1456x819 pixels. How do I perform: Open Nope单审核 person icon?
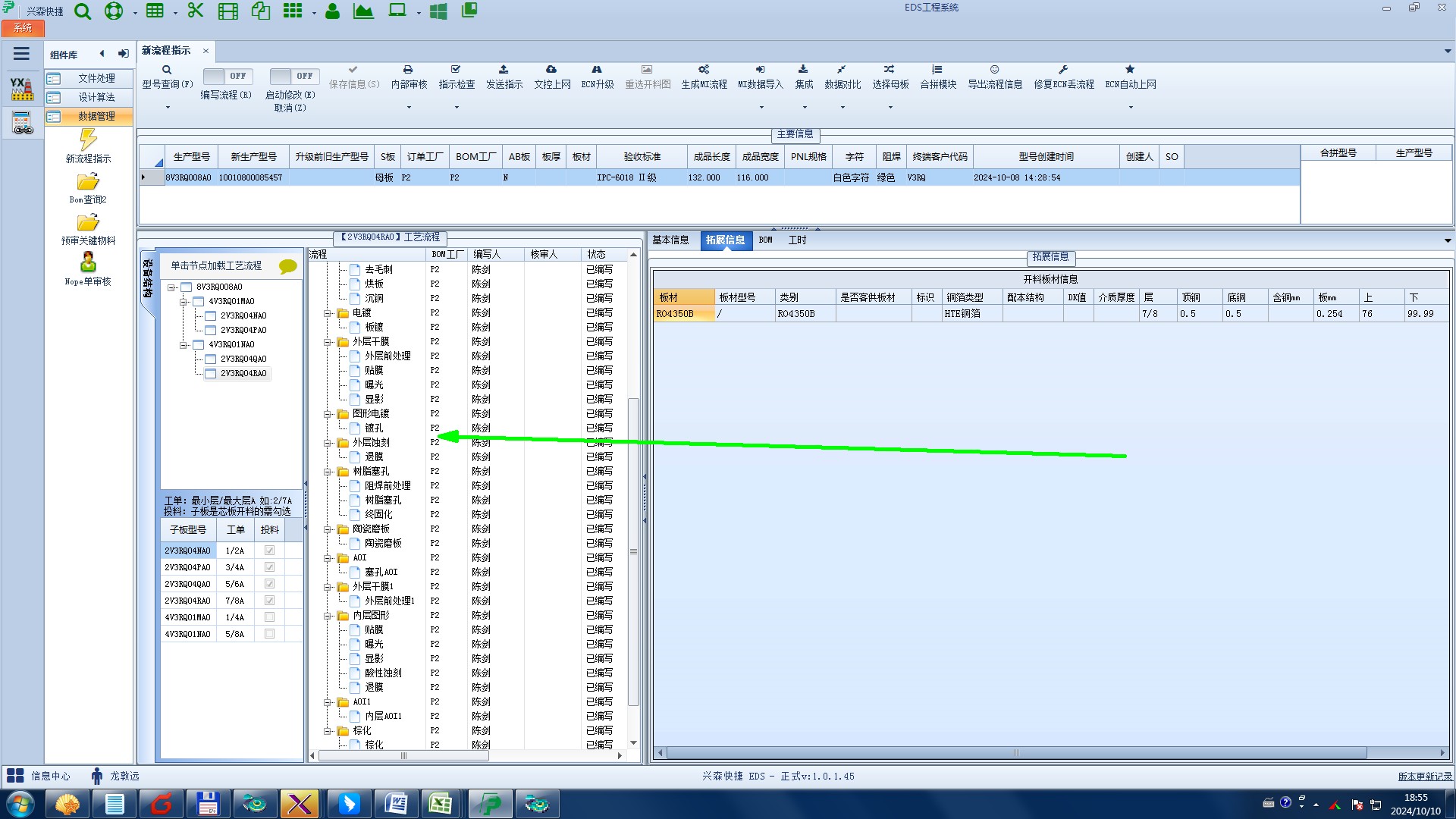click(x=88, y=262)
